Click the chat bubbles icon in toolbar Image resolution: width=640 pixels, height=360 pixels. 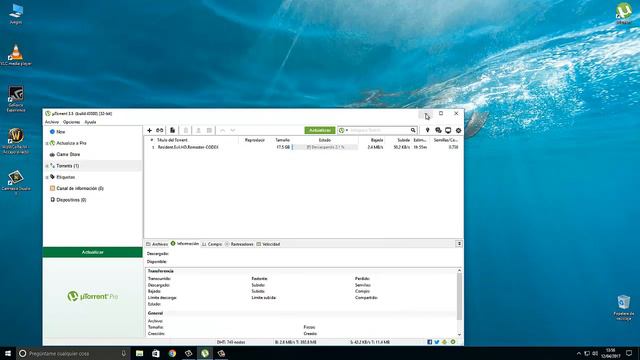coord(438,130)
